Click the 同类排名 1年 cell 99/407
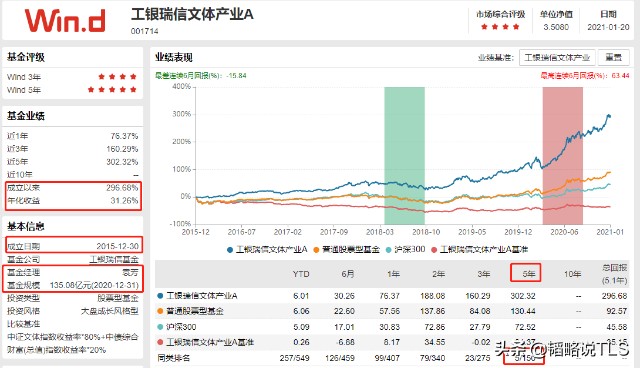Viewport: 640px width, 368px height. click(x=387, y=358)
